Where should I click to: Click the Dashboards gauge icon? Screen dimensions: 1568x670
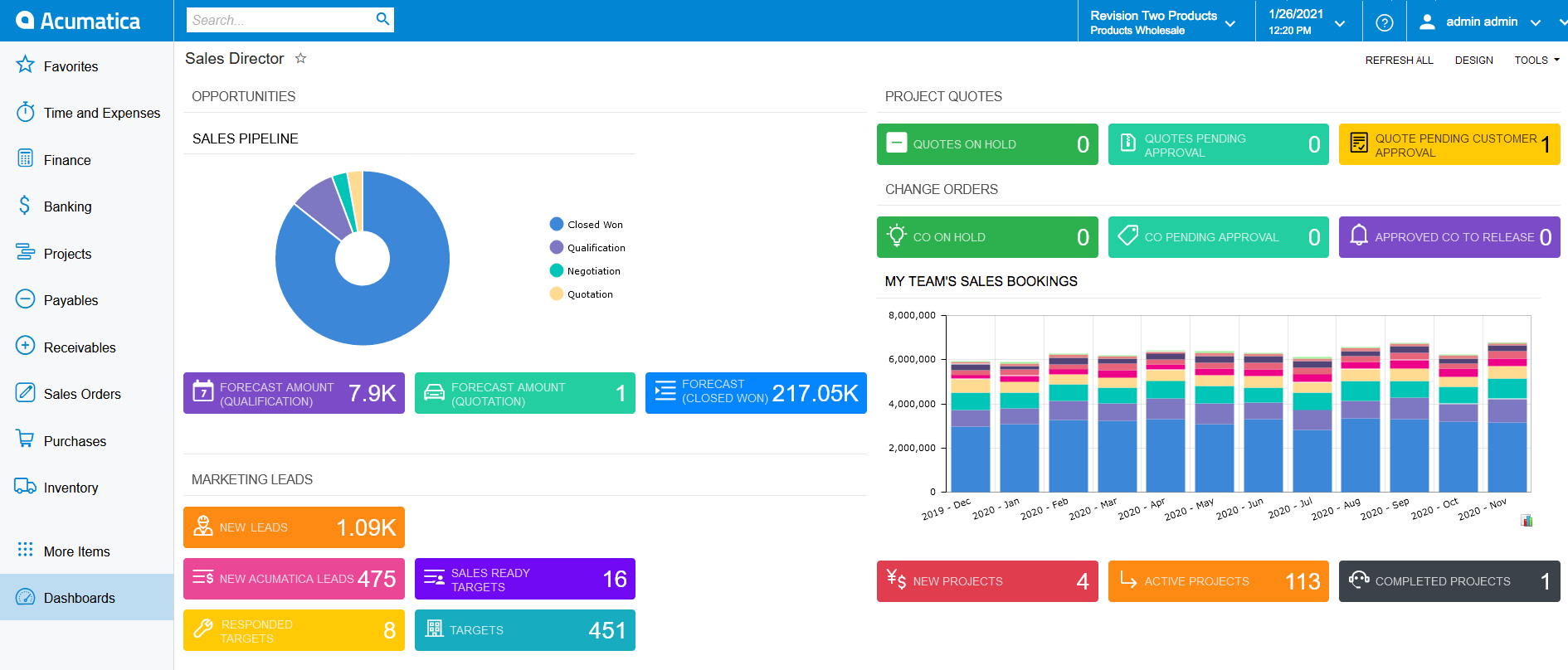coord(26,597)
